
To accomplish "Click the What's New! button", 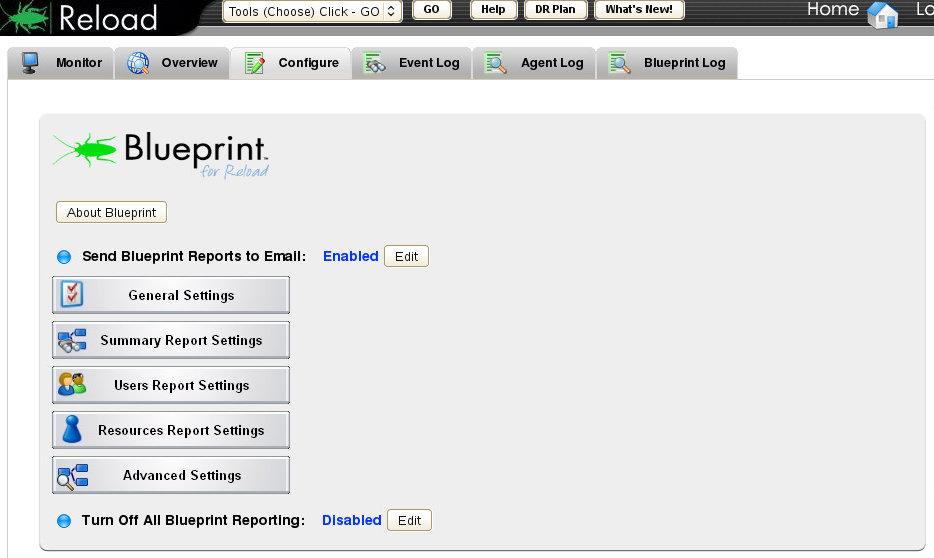I will [x=639, y=10].
